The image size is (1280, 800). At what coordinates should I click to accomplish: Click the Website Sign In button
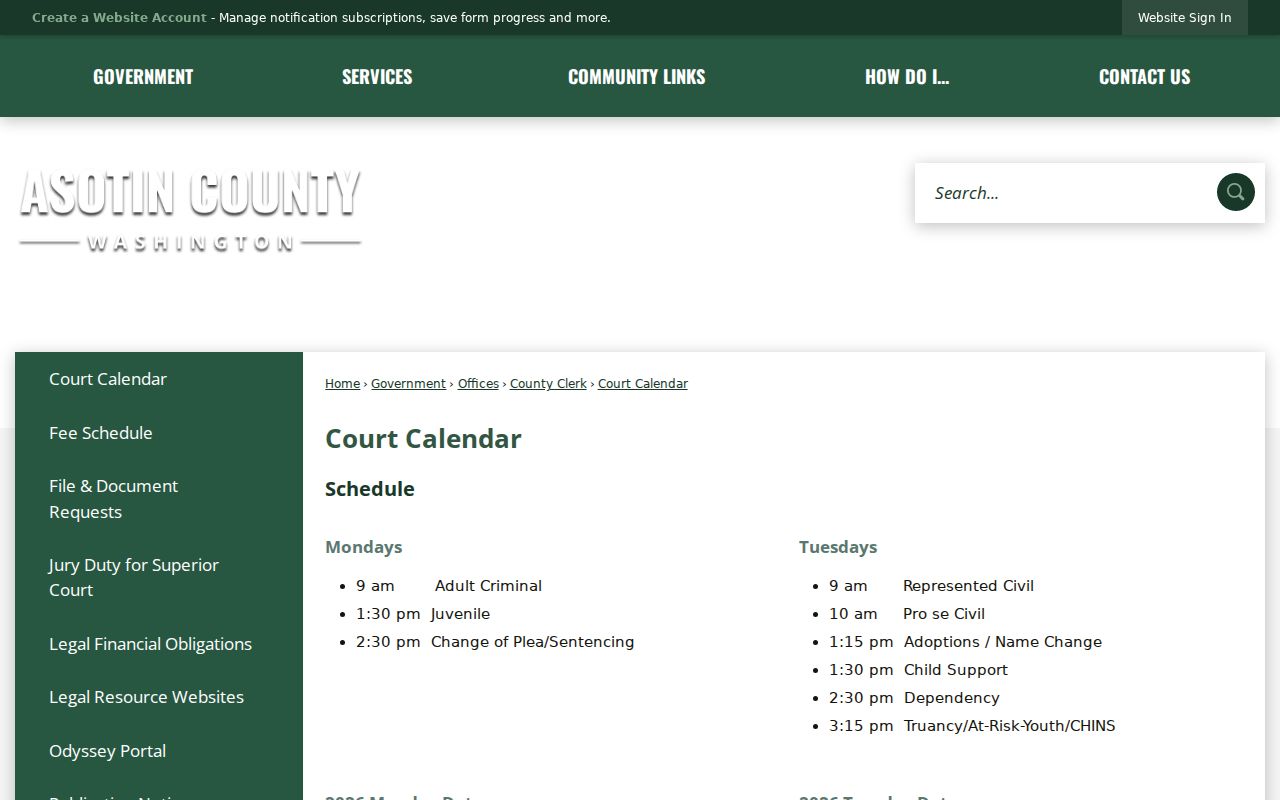1184,18
